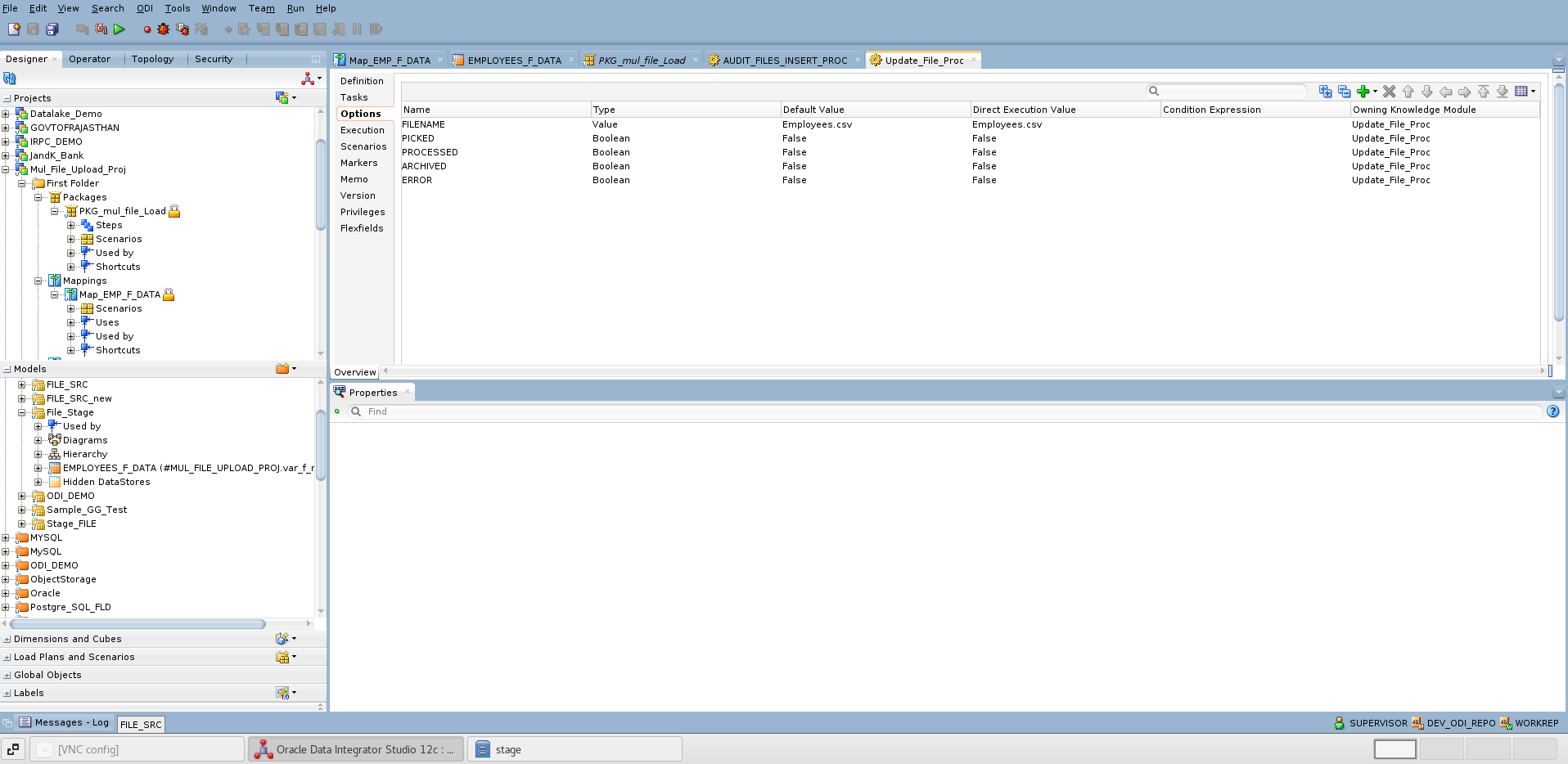The image size is (1568, 764).
Task: Collapse the Packages tree node
Action: click(38, 197)
